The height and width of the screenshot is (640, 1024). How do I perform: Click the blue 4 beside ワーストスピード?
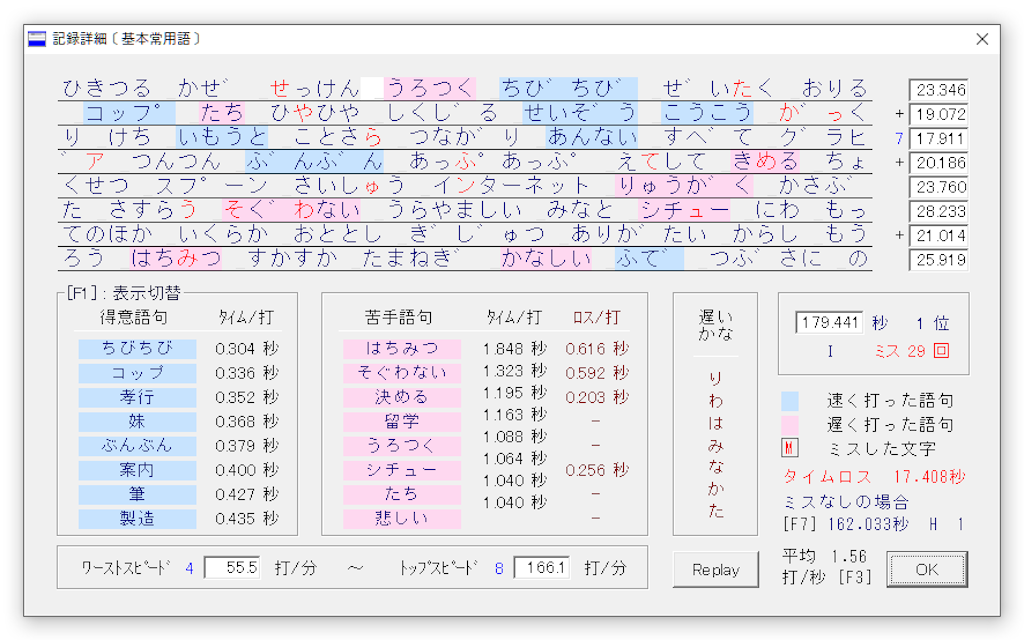(x=189, y=569)
